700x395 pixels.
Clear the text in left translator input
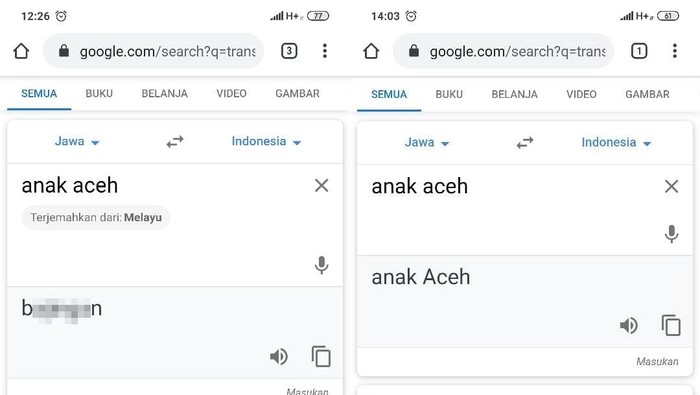[321, 185]
